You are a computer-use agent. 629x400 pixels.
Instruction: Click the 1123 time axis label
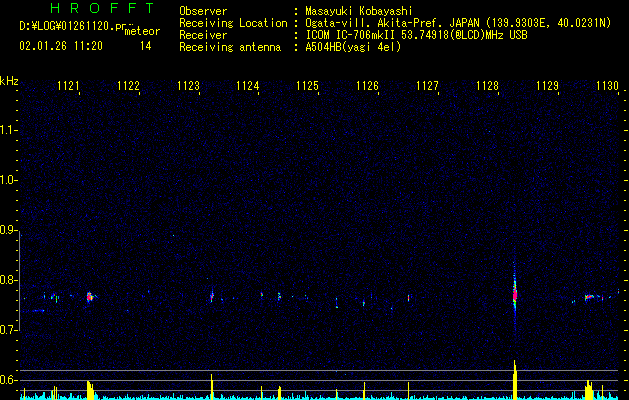(189, 86)
